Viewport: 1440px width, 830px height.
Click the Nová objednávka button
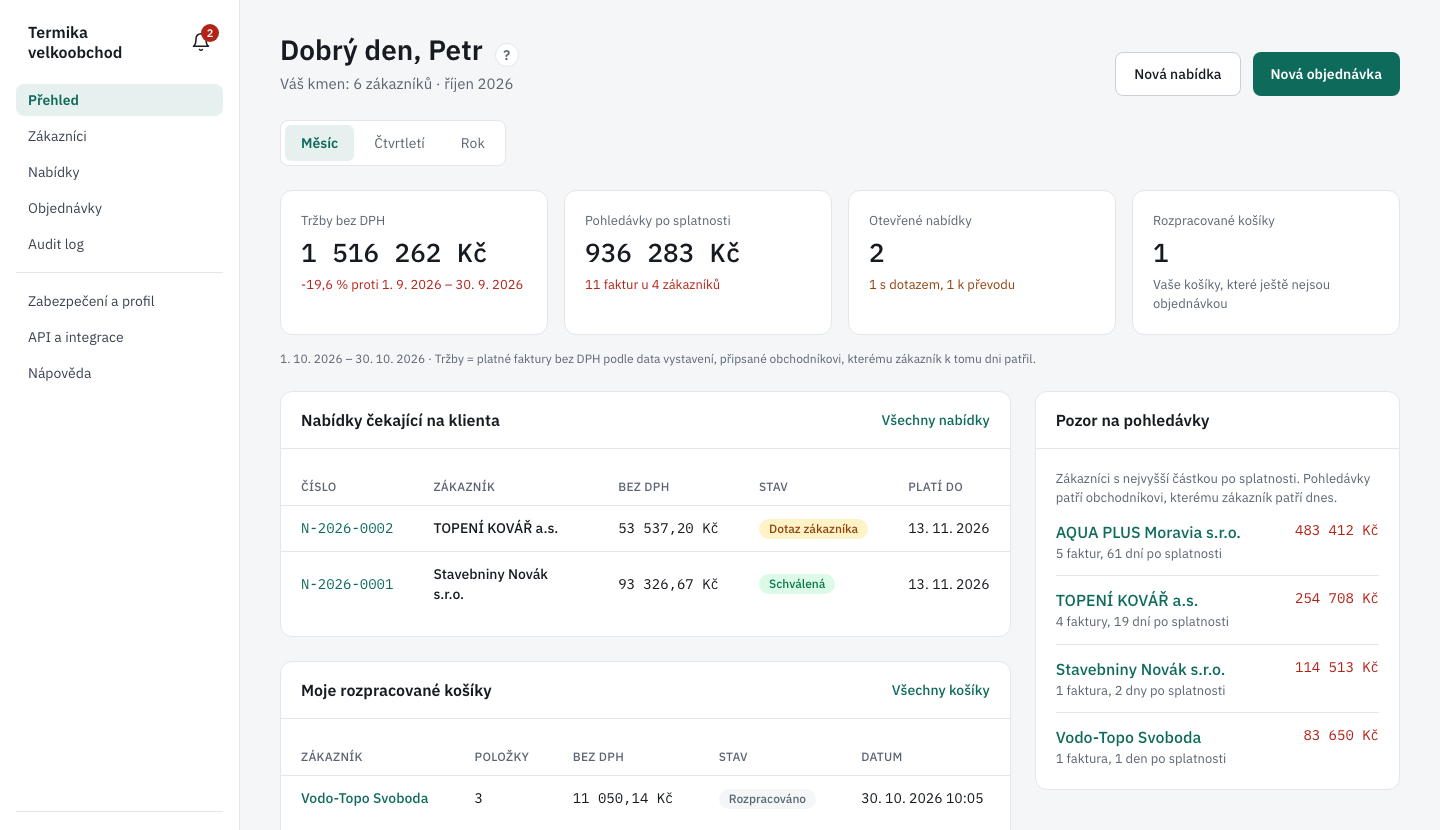[1326, 74]
